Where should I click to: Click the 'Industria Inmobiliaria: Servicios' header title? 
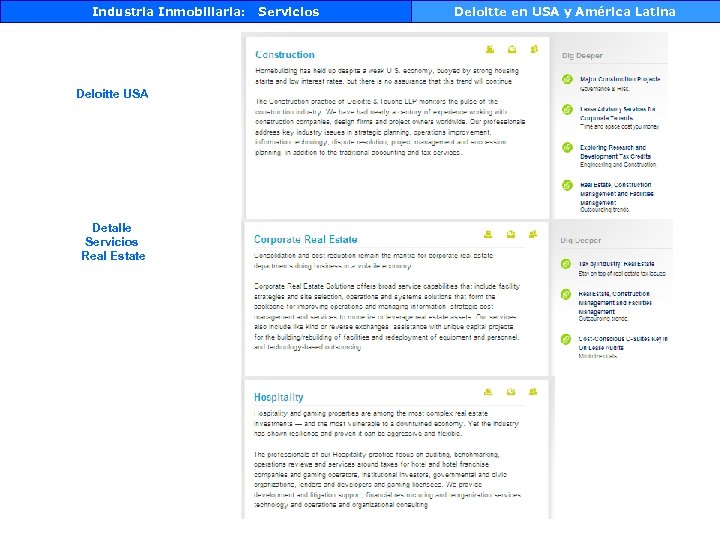click(x=205, y=11)
